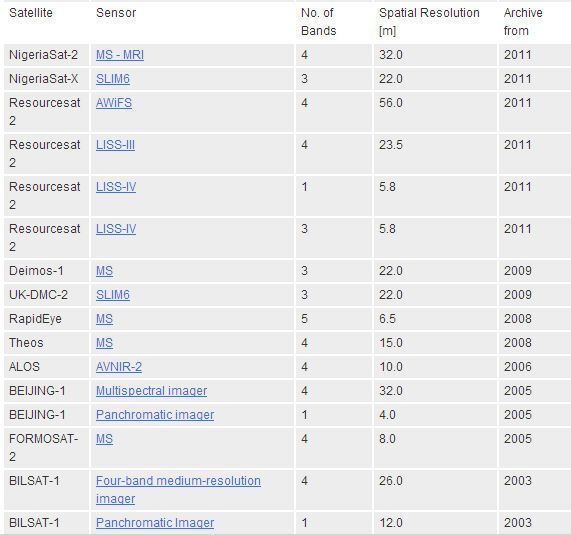Click the FORMOSAT-2 MS sensor link
Viewport: 571px width, 535px height.
[x=105, y=439]
